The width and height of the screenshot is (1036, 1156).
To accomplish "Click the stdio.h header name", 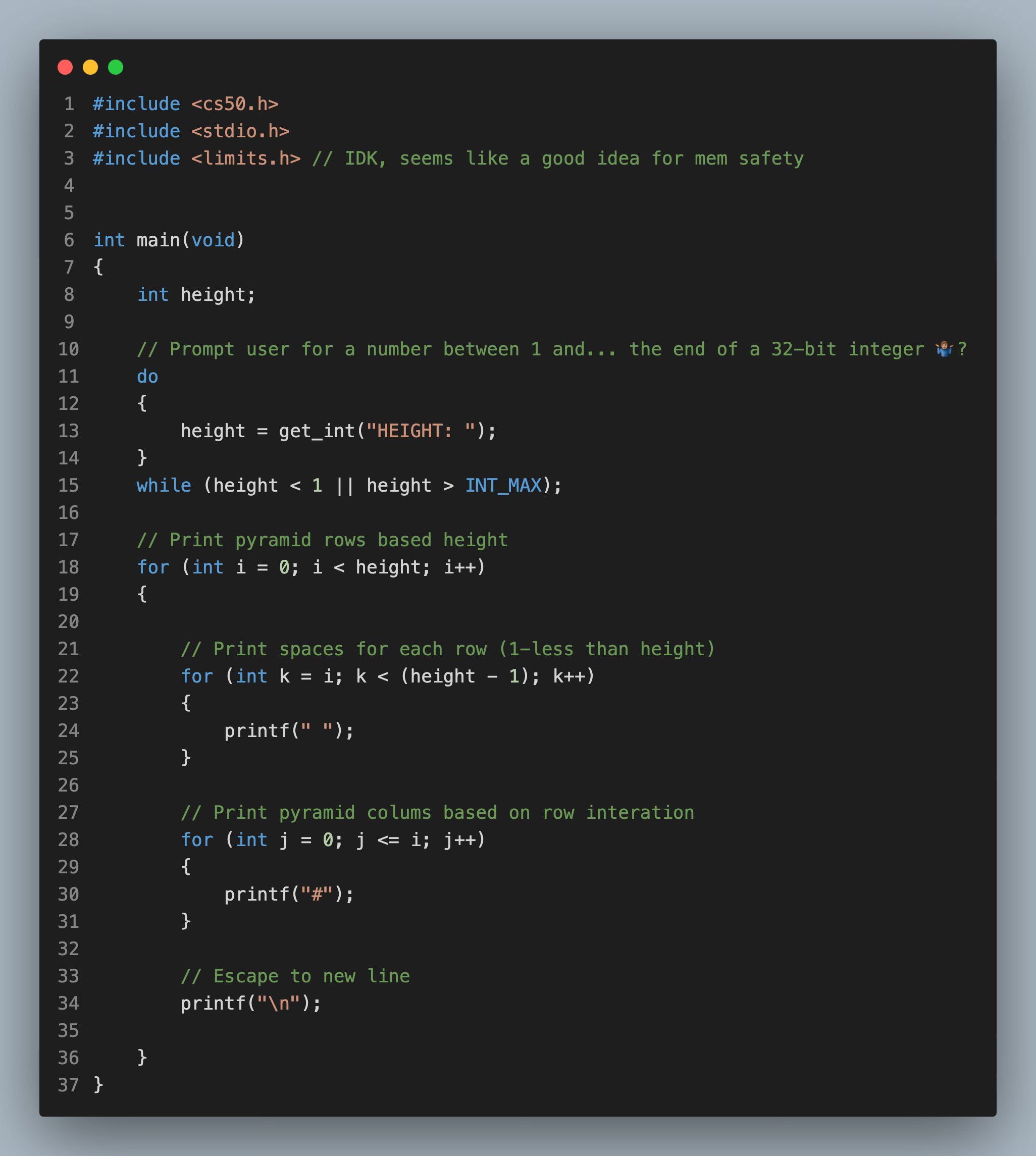I will [240, 130].
